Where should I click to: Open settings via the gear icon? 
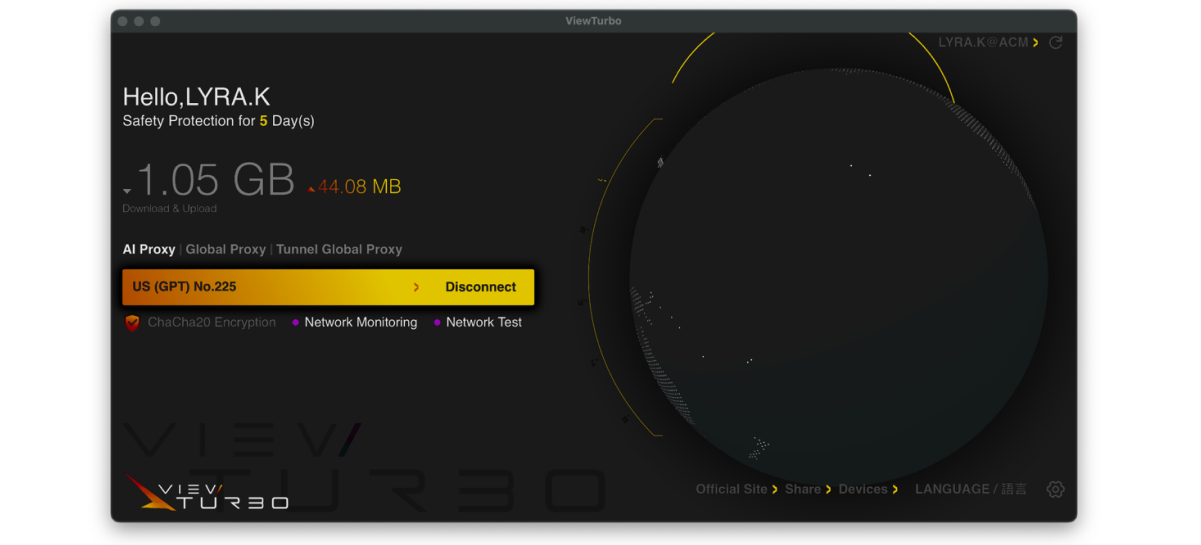pos(1055,489)
